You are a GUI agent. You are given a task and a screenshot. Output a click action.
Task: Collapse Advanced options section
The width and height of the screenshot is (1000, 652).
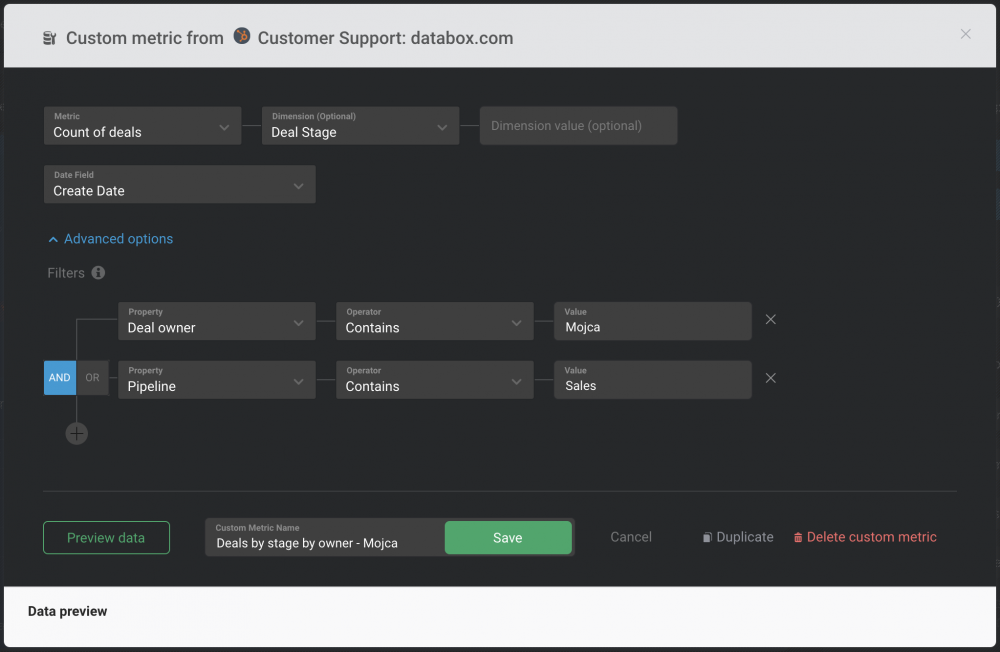[x=110, y=239]
